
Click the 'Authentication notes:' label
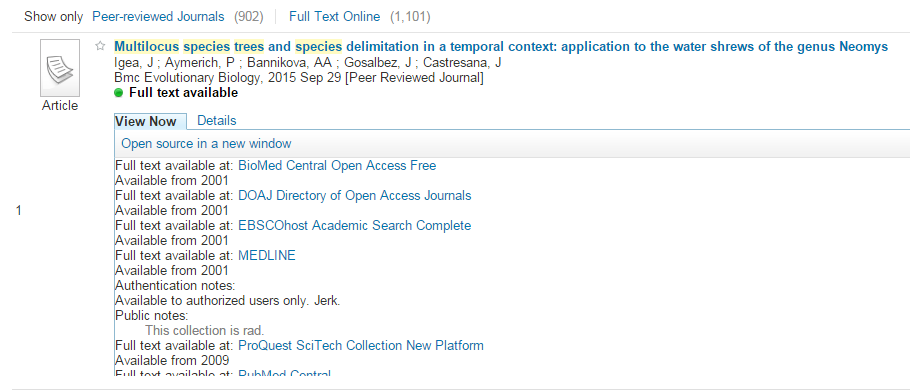point(175,285)
